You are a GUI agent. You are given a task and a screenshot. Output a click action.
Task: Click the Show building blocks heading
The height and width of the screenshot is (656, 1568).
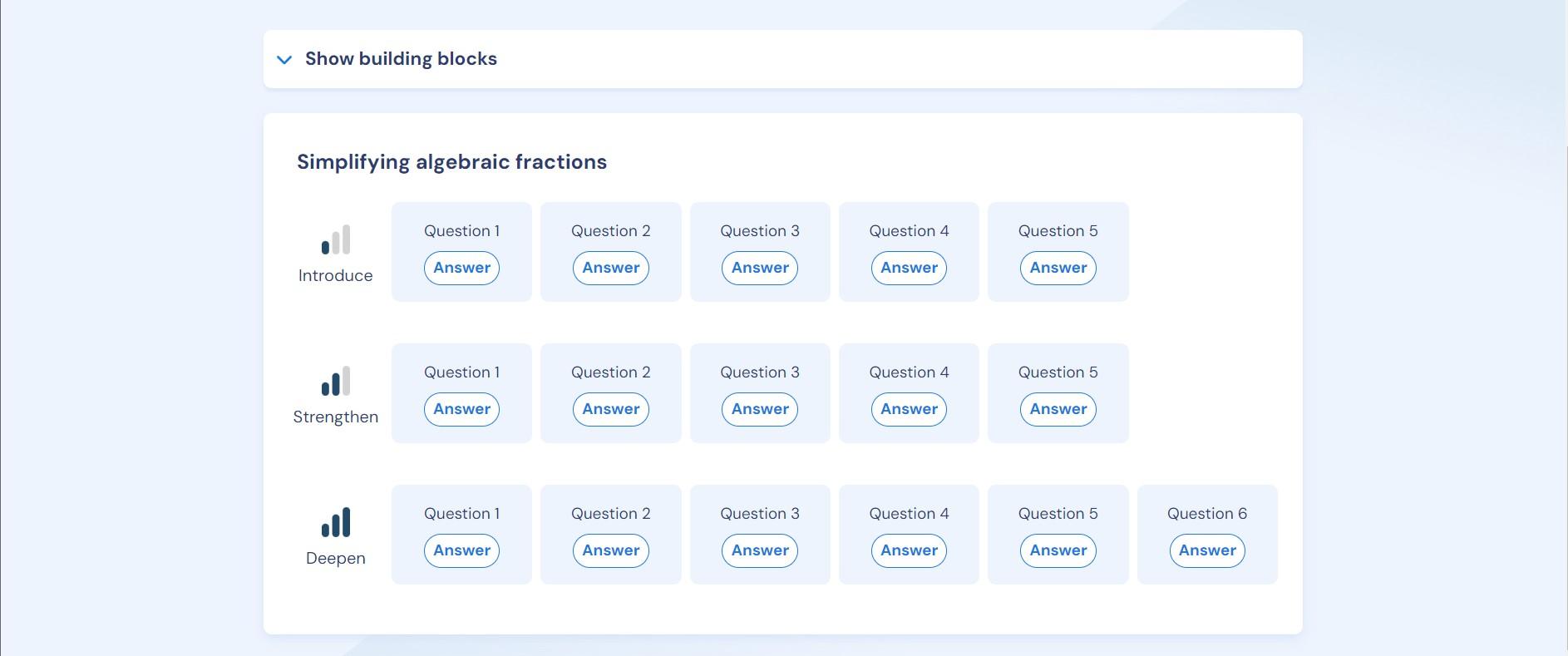tap(401, 59)
